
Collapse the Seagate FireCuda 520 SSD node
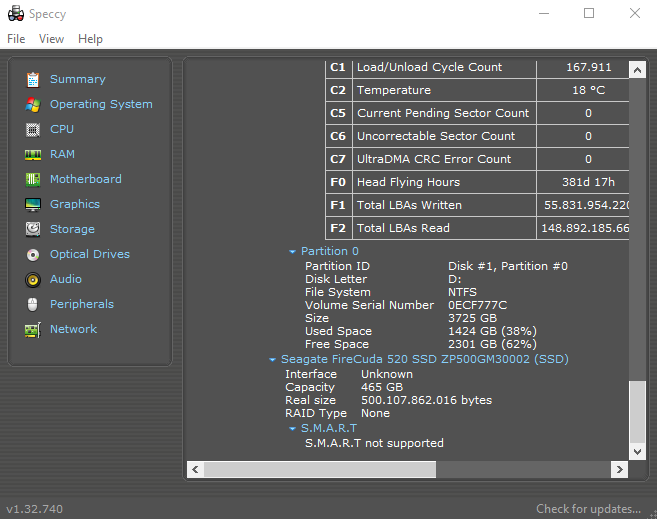point(272,360)
